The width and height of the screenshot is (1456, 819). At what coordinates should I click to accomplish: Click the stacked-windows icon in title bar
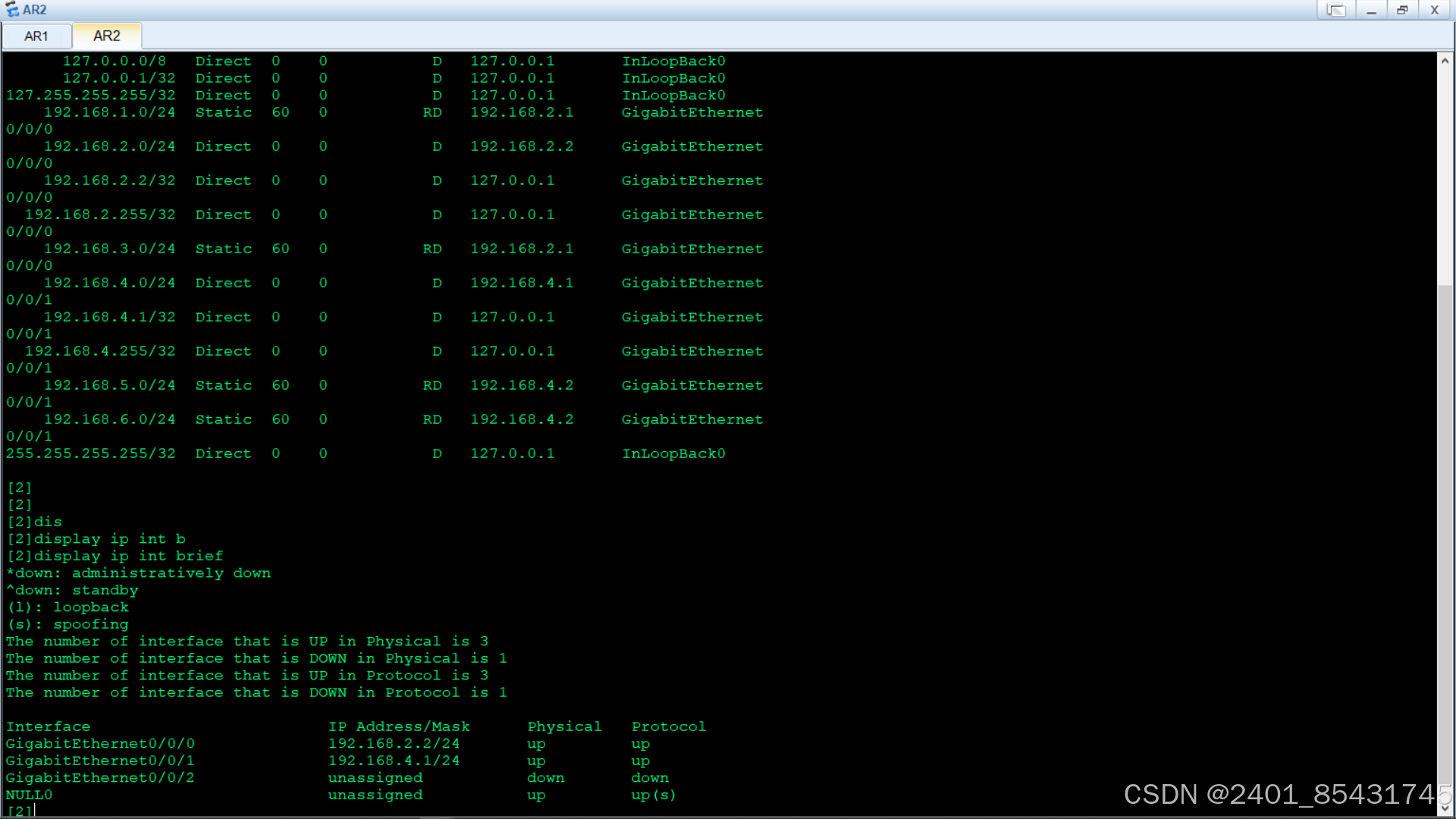coord(1335,10)
